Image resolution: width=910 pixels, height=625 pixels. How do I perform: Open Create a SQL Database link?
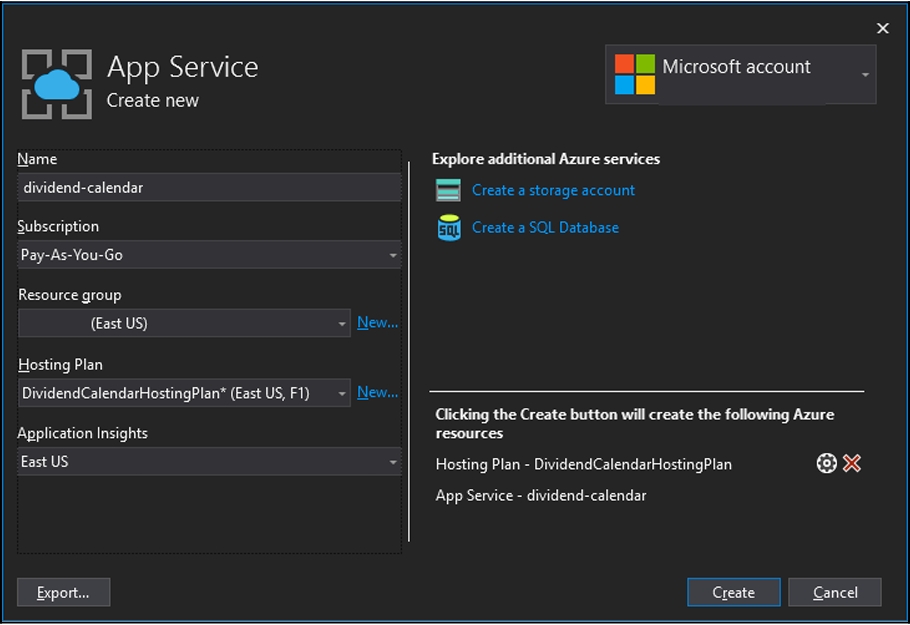click(x=545, y=227)
